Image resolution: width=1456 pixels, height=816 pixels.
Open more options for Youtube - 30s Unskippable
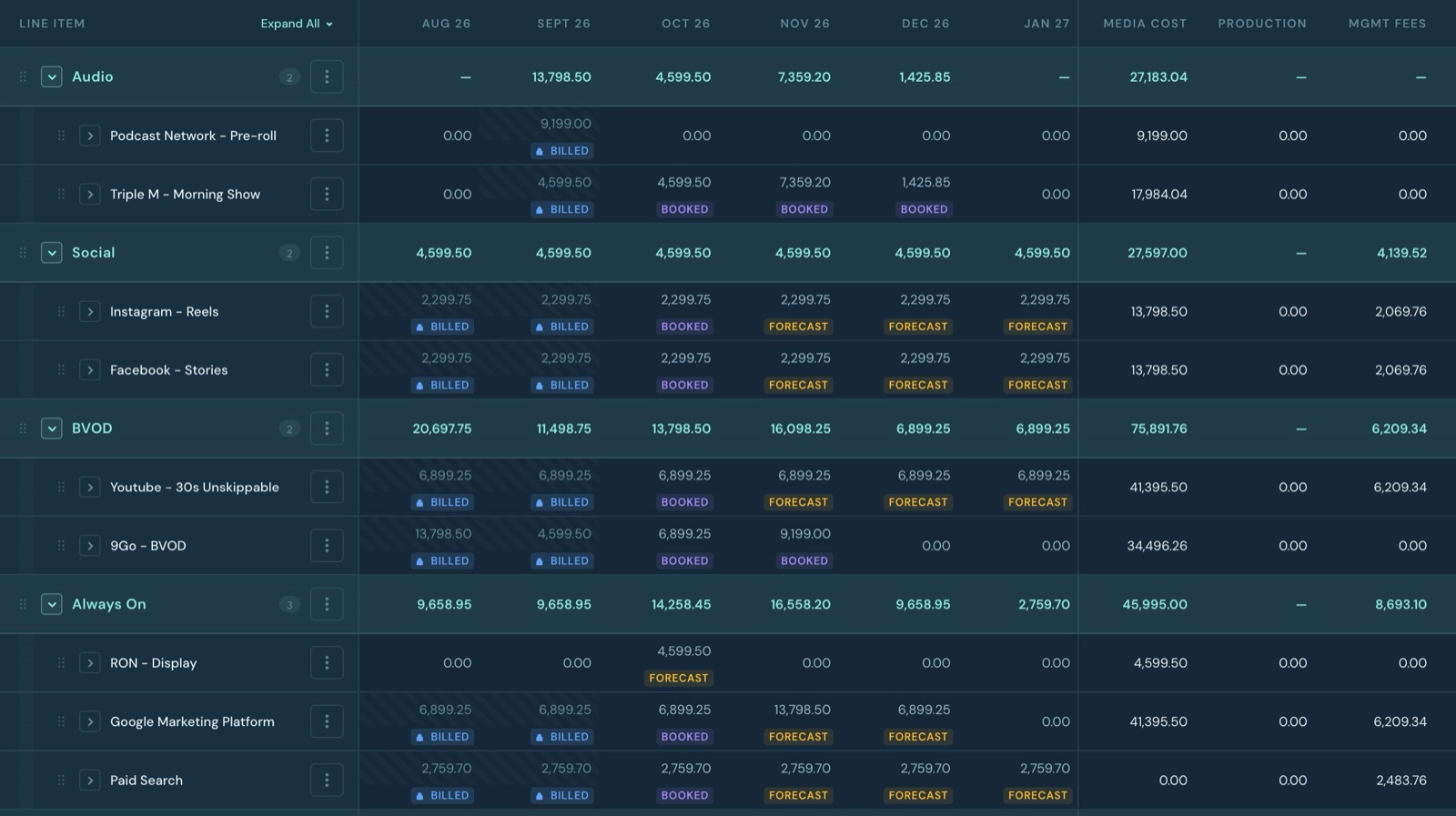[327, 487]
